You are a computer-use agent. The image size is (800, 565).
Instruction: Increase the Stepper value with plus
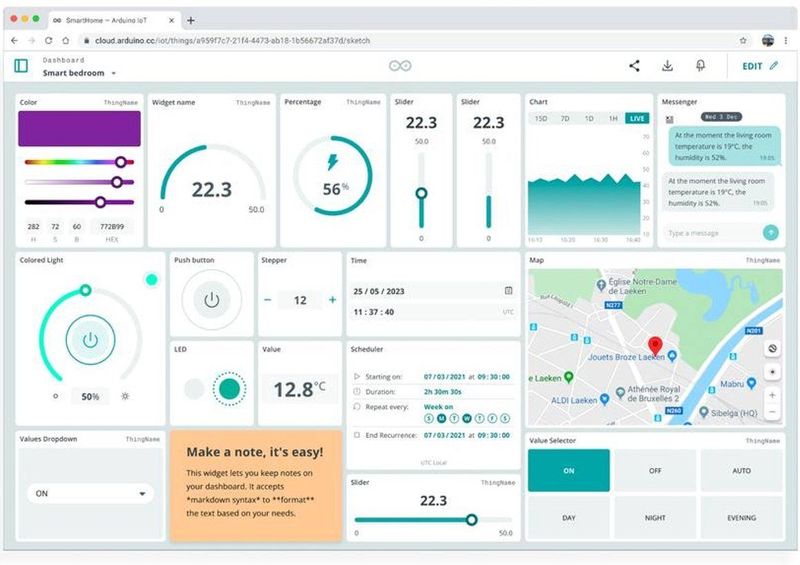[x=332, y=300]
